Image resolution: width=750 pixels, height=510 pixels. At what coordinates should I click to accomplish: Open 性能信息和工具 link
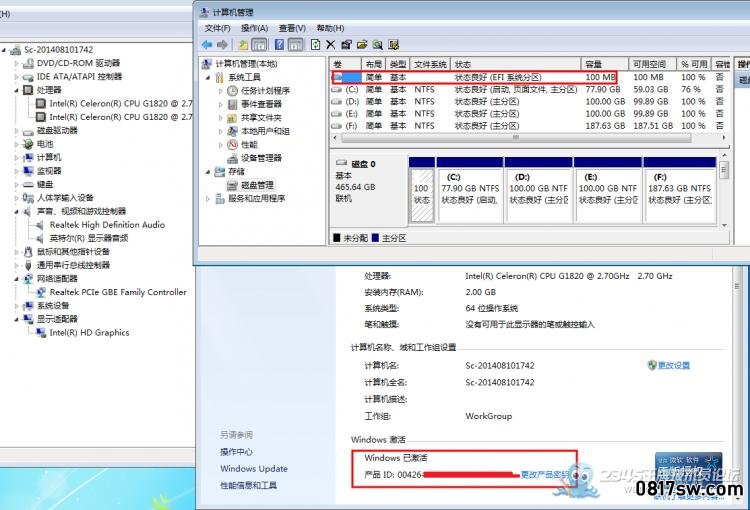[248, 485]
